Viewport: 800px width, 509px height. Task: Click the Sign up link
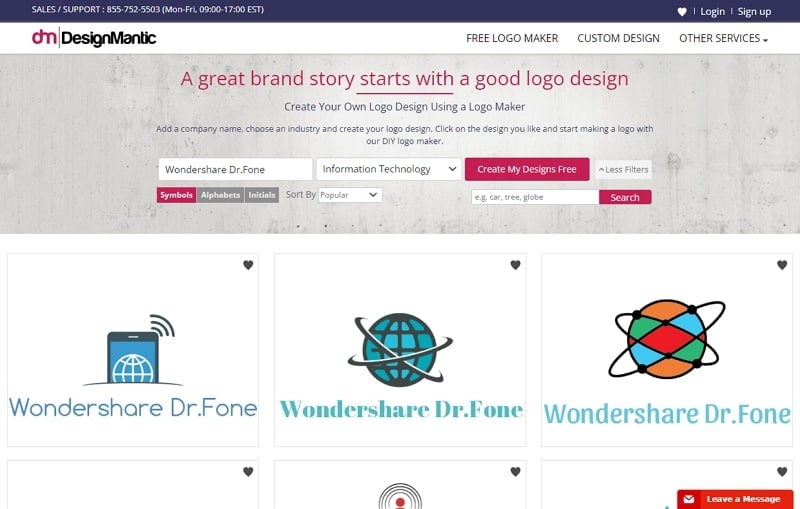(x=754, y=12)
